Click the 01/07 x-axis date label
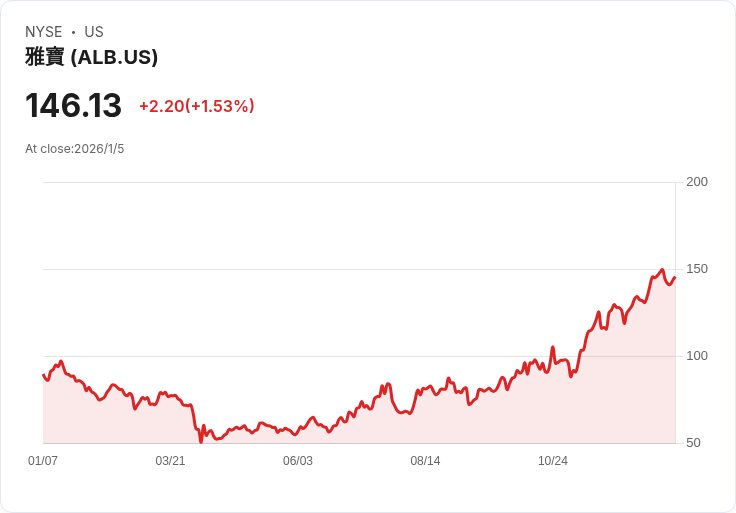 click(43, 460)
